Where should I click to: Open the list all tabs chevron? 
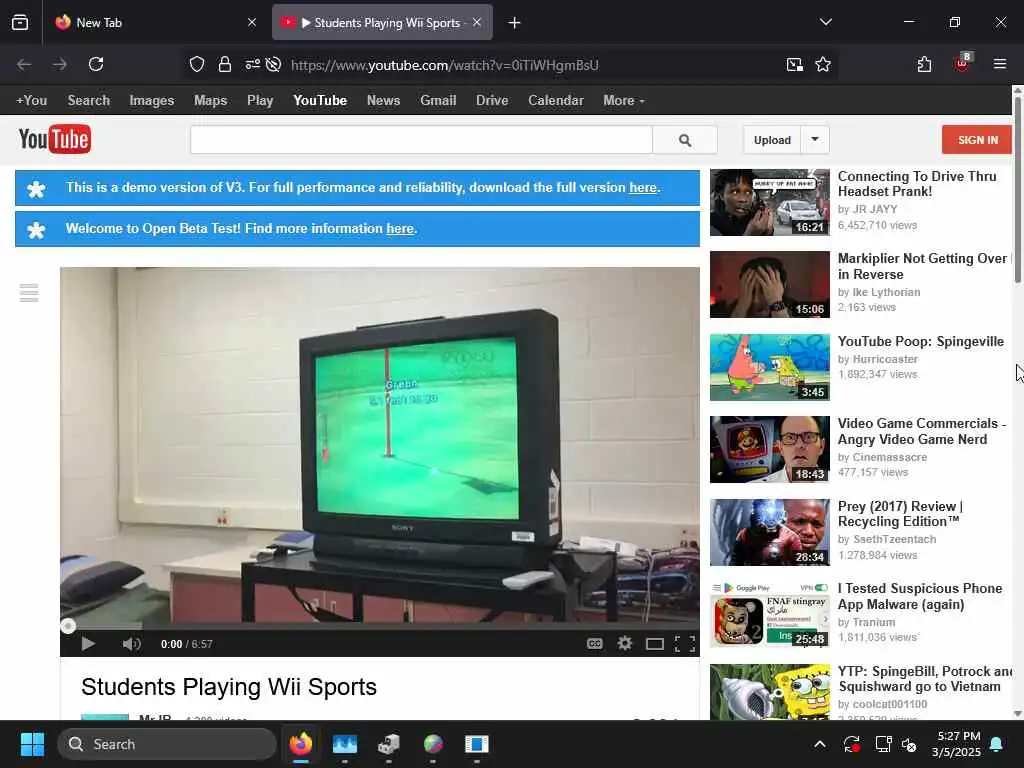coord(825,22)
